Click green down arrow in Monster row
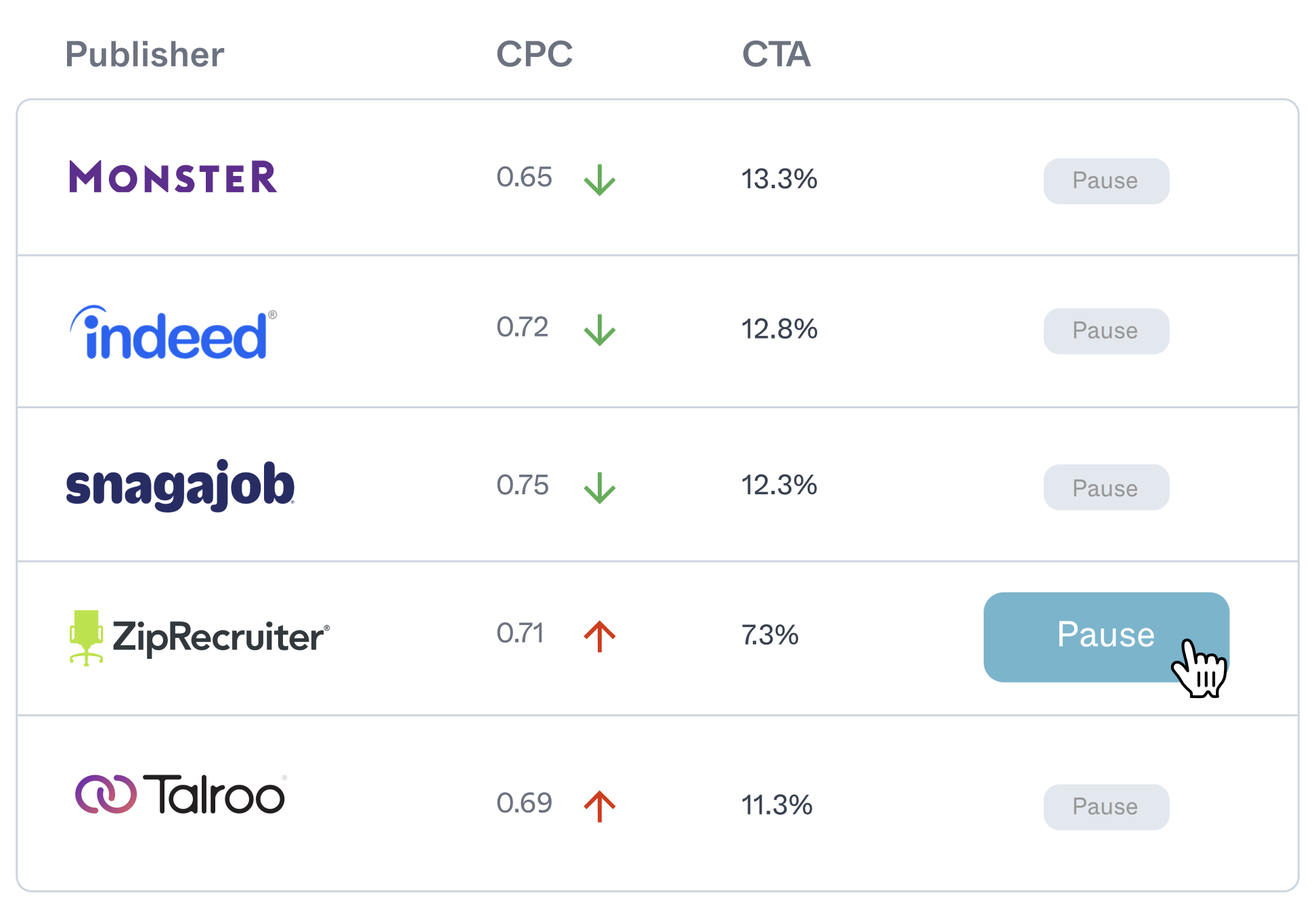 coord(599,180)
